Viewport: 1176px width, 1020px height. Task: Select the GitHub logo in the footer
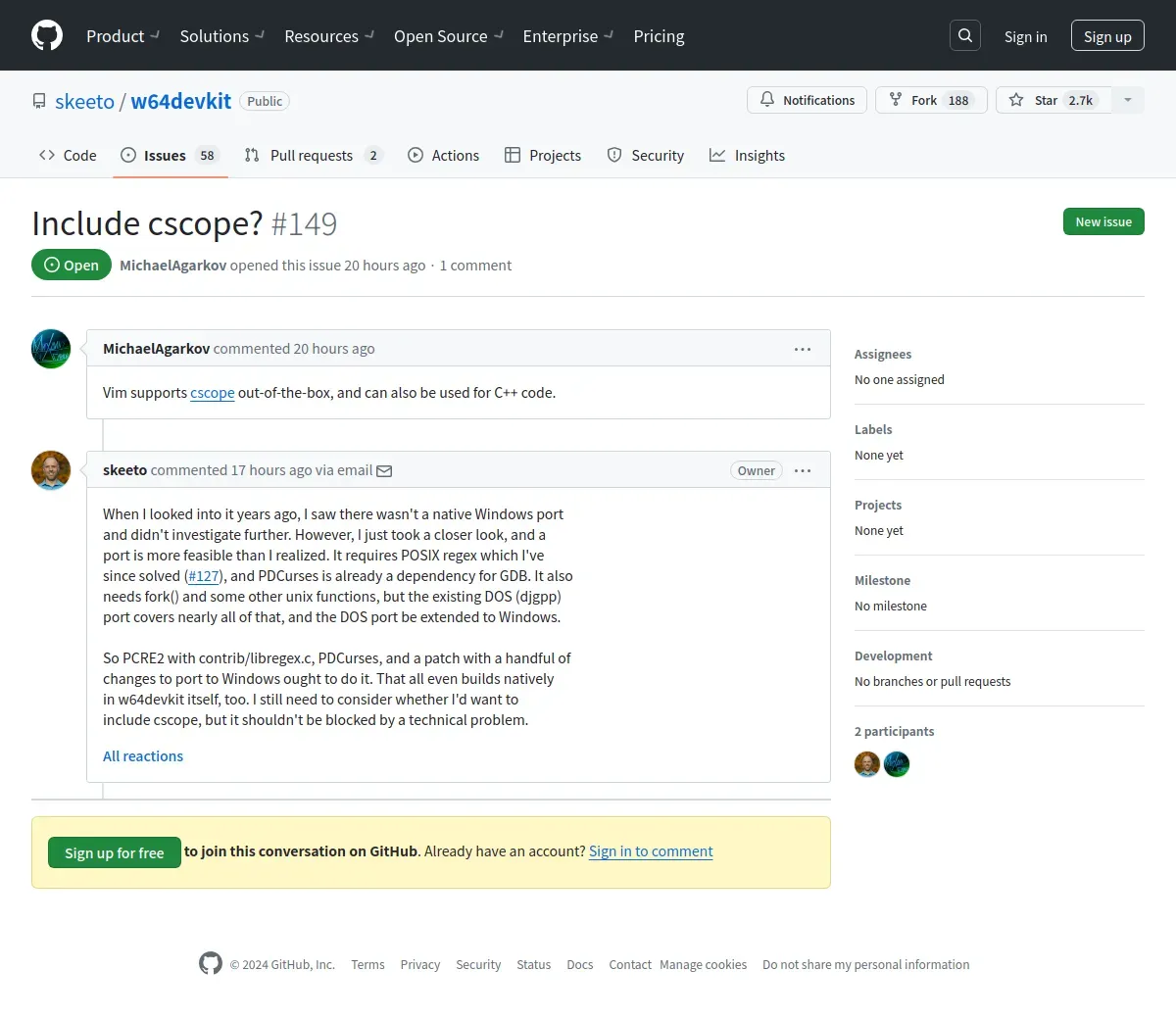point(211,963)
